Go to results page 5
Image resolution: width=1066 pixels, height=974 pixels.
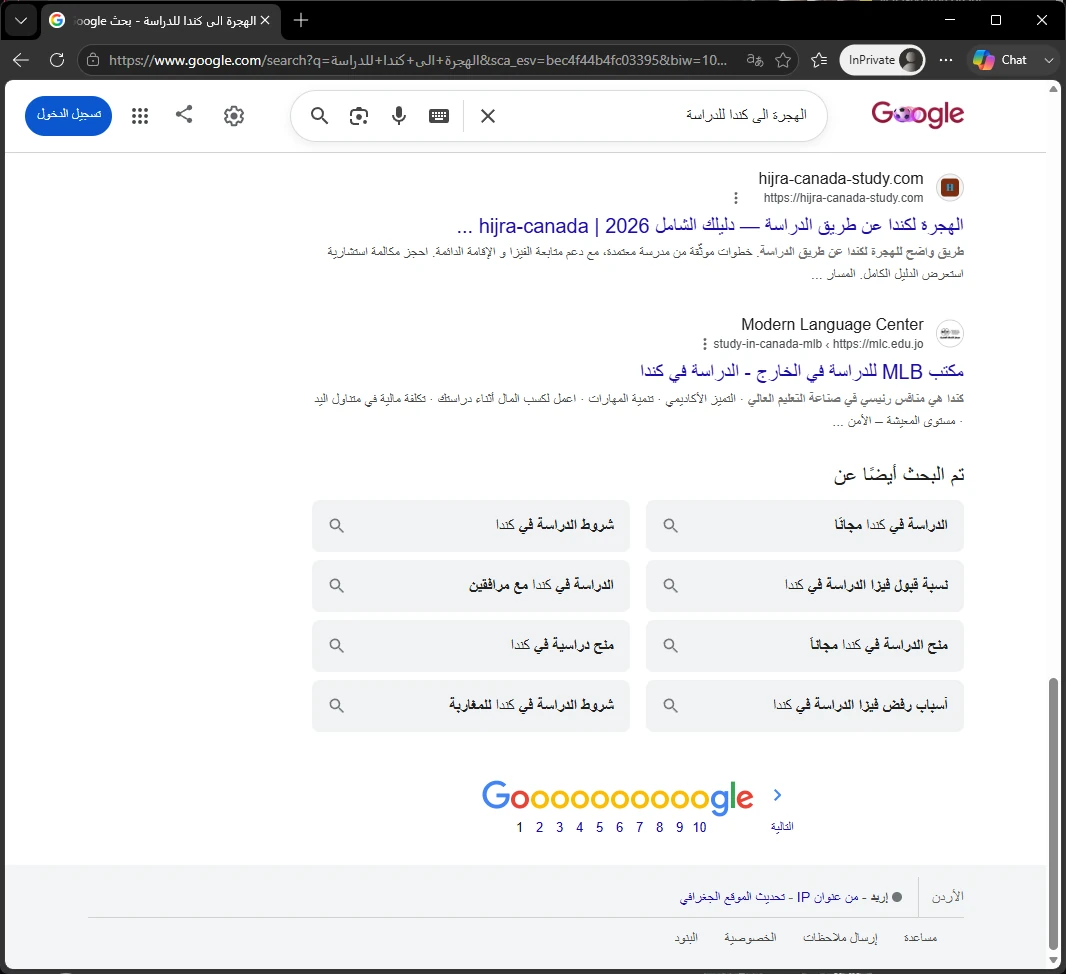(600, 827)
